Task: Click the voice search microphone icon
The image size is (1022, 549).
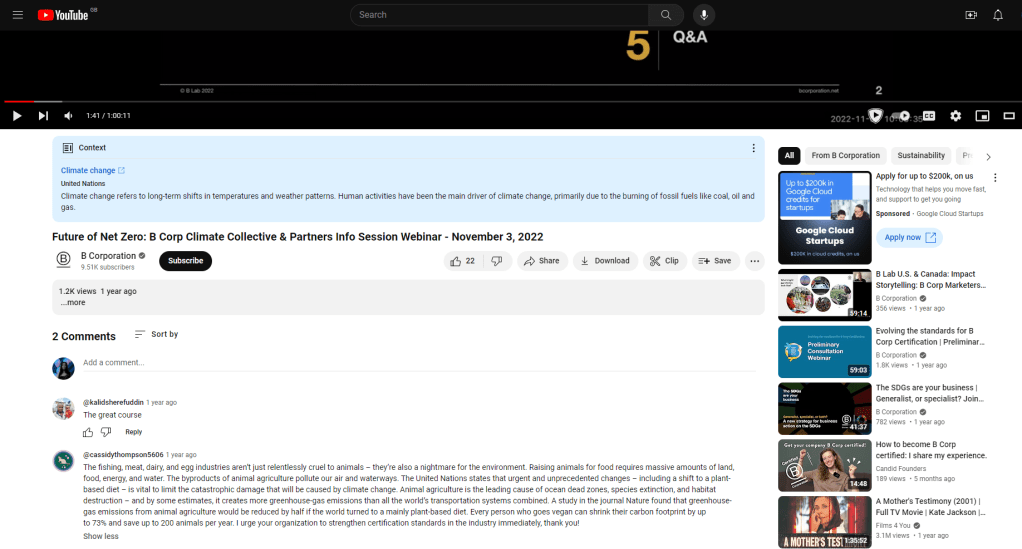Action: [x=704, y=15]
